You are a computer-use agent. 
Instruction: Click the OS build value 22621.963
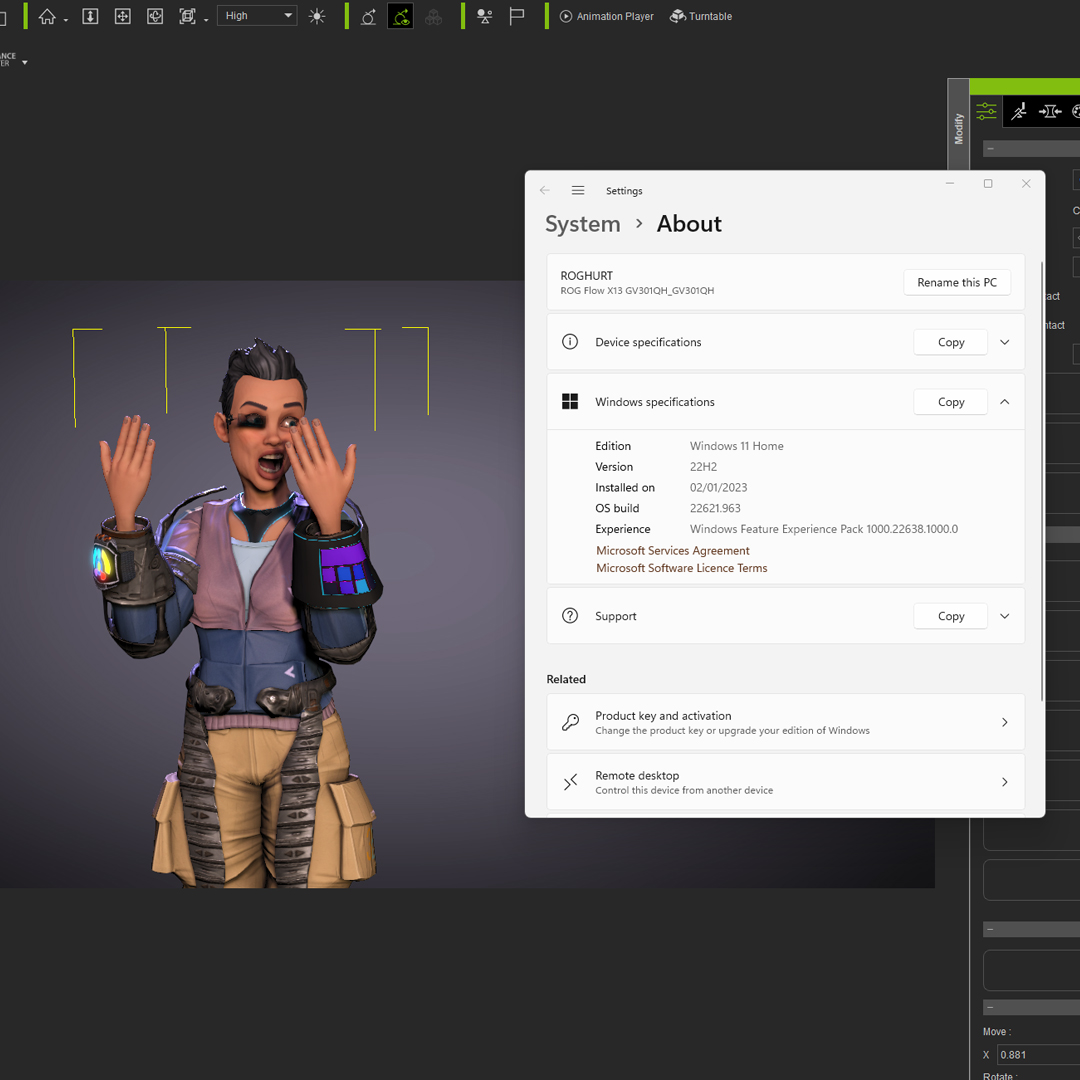[x=715, y=508]
